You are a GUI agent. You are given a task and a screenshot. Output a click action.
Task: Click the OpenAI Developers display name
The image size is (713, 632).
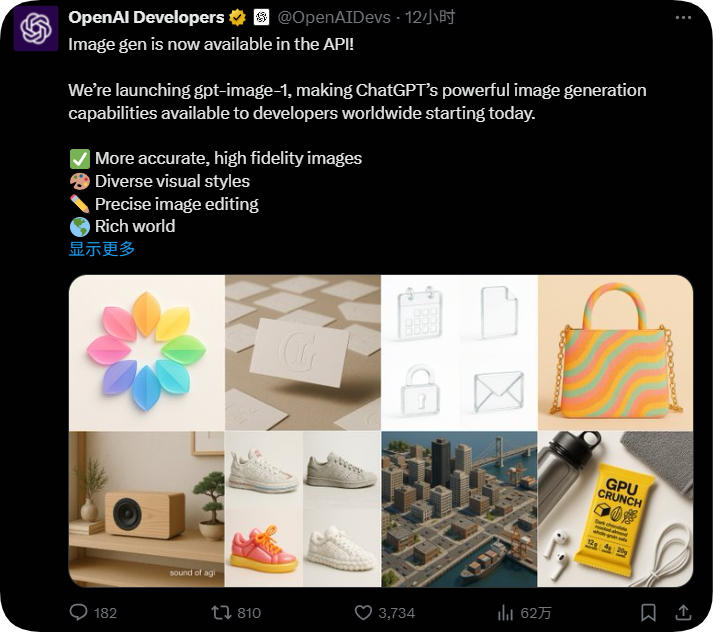click(146, 17)
